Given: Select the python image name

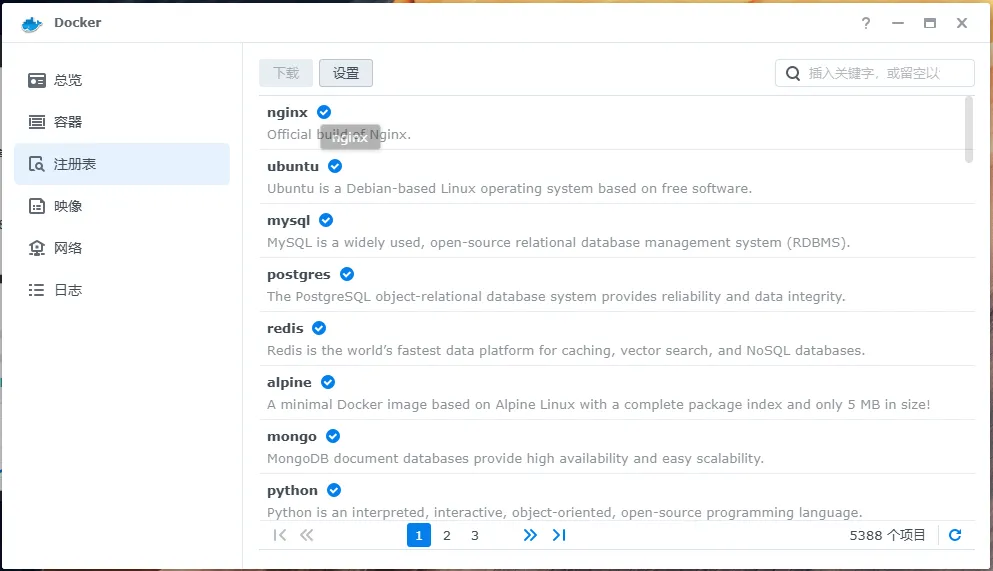Looking at the screenshot, I should point(293,491).
